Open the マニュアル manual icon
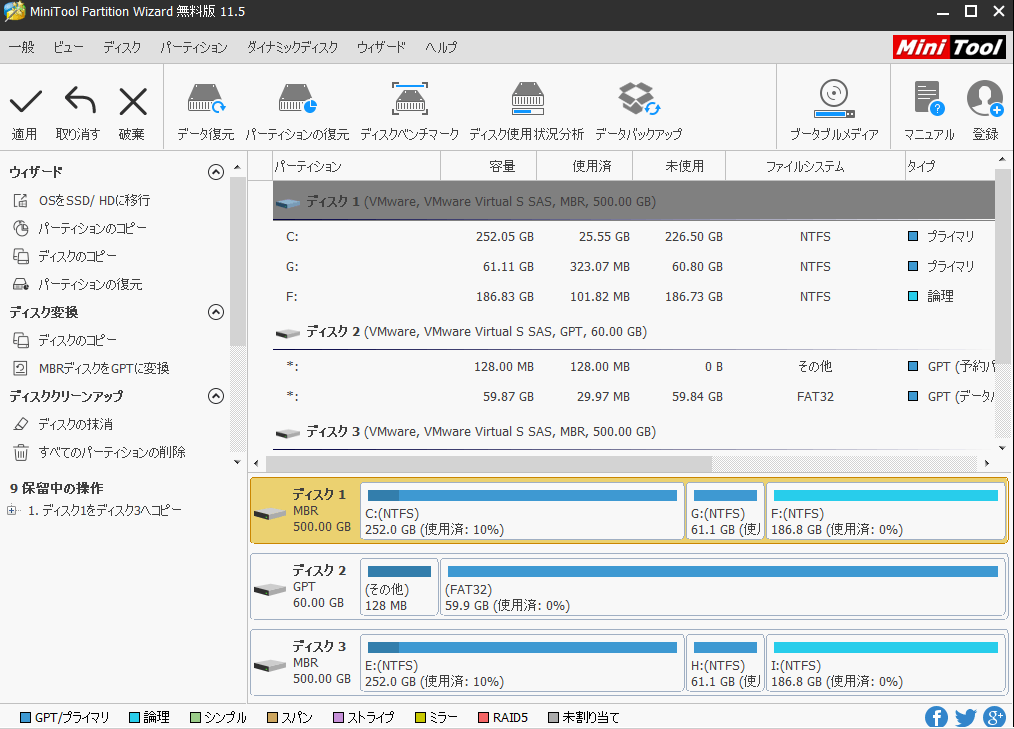This screenshot has height=729, width=1014. 928,100
